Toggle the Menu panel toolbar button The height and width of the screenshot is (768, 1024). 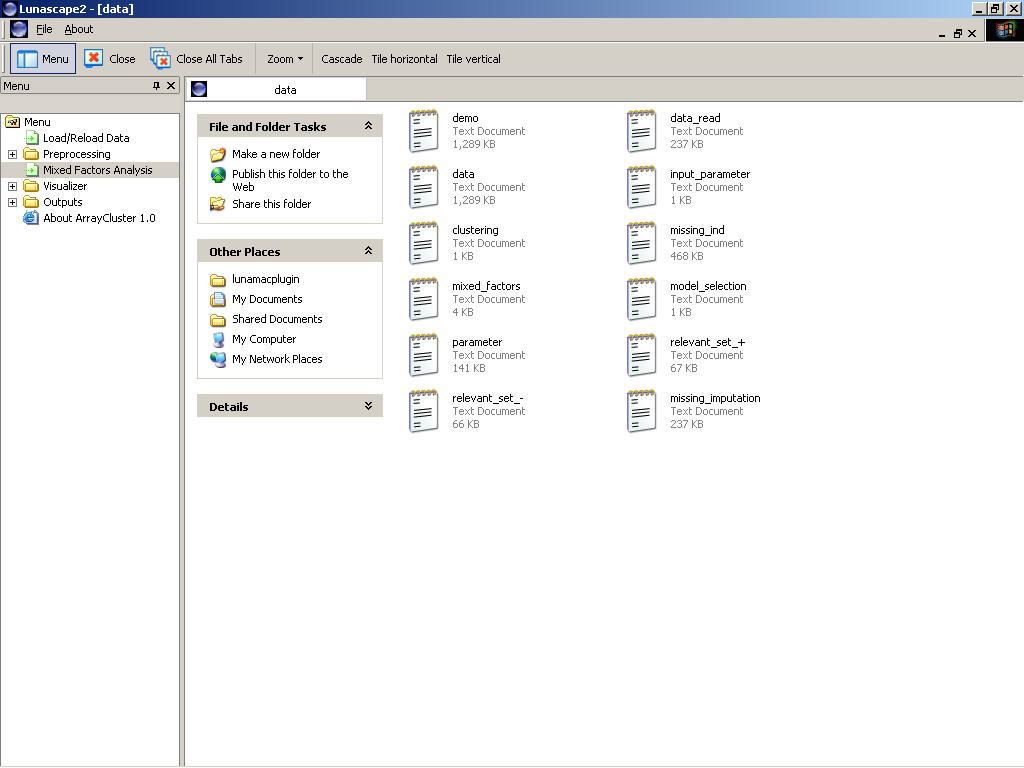click(43, 59)
